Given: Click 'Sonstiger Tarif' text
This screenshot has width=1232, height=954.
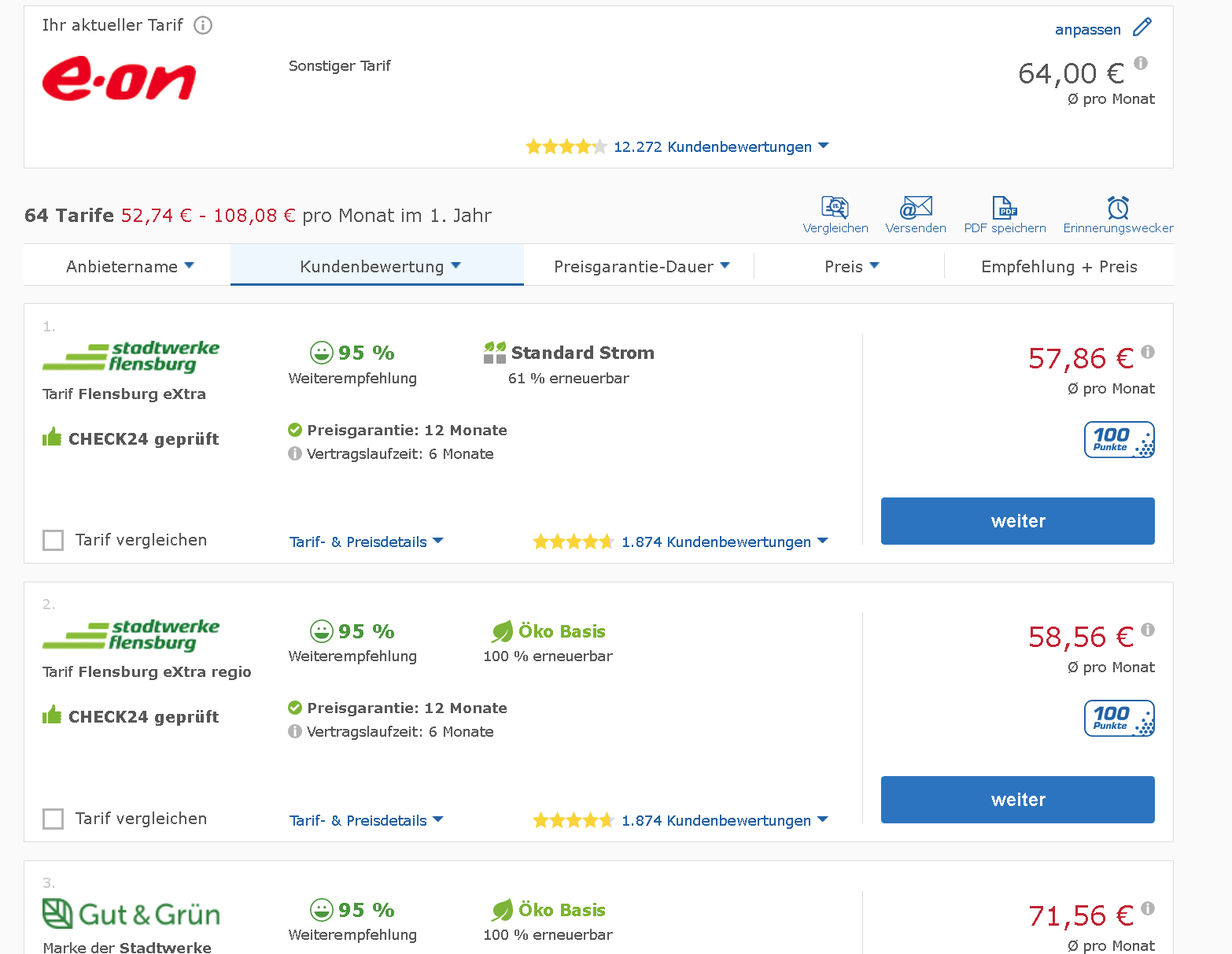Looking at the screenshot, I should (339, 66).
